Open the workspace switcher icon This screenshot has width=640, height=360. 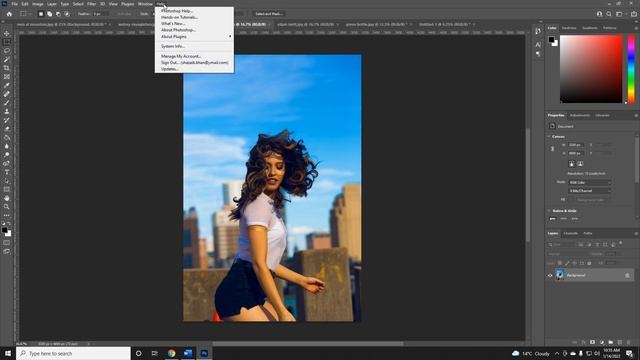point(619,14)
